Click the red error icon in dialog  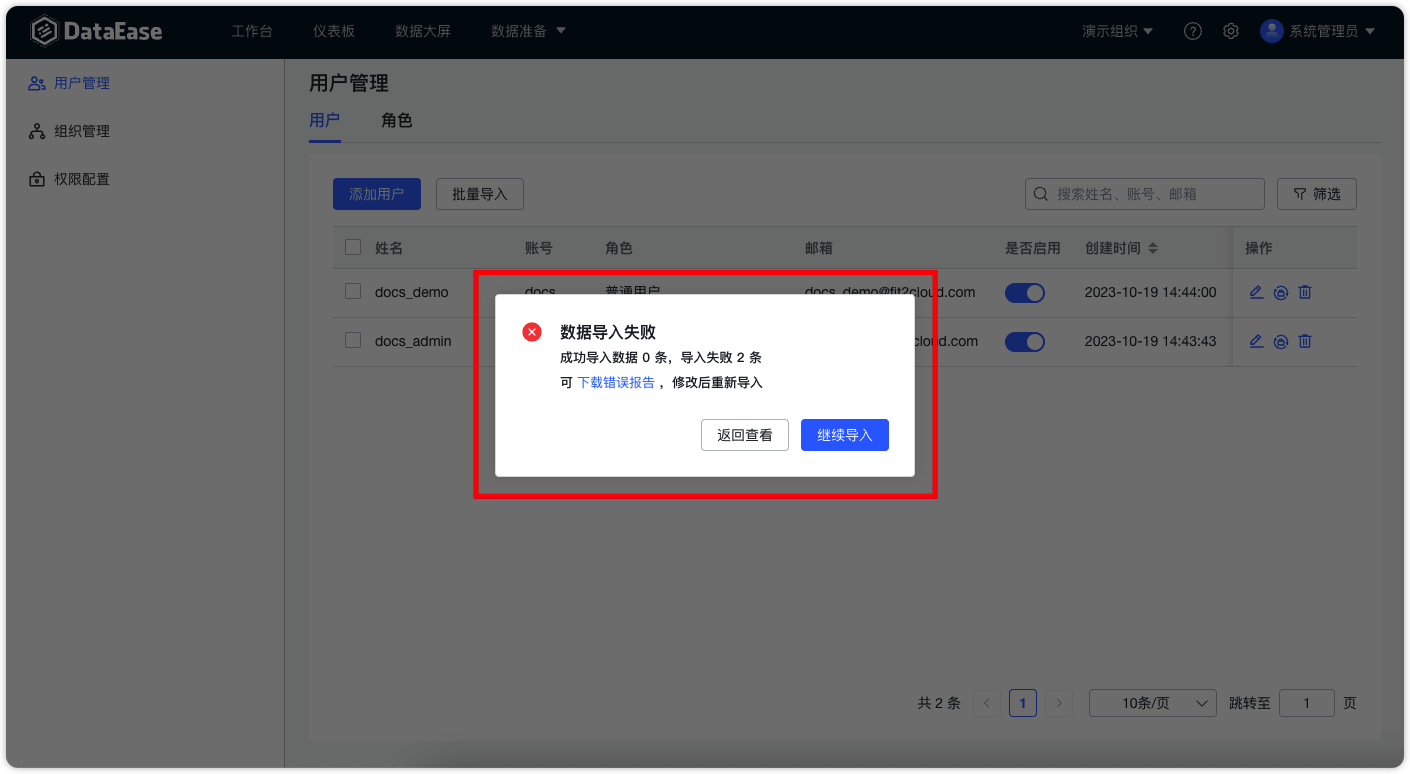[x=532, y=332]
